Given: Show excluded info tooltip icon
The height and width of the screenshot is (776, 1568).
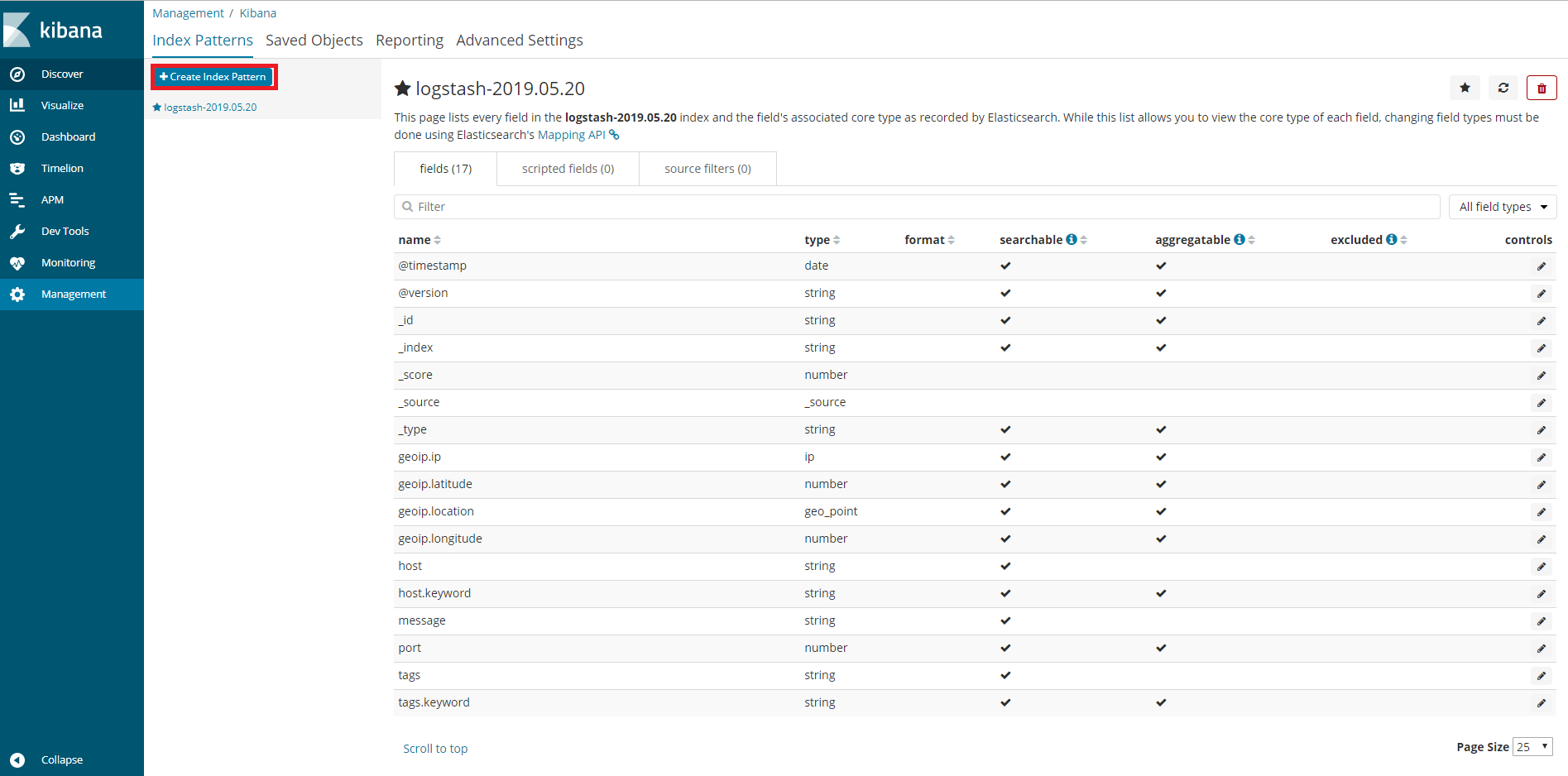Looking at the screenshot, I should [1392, 239].
